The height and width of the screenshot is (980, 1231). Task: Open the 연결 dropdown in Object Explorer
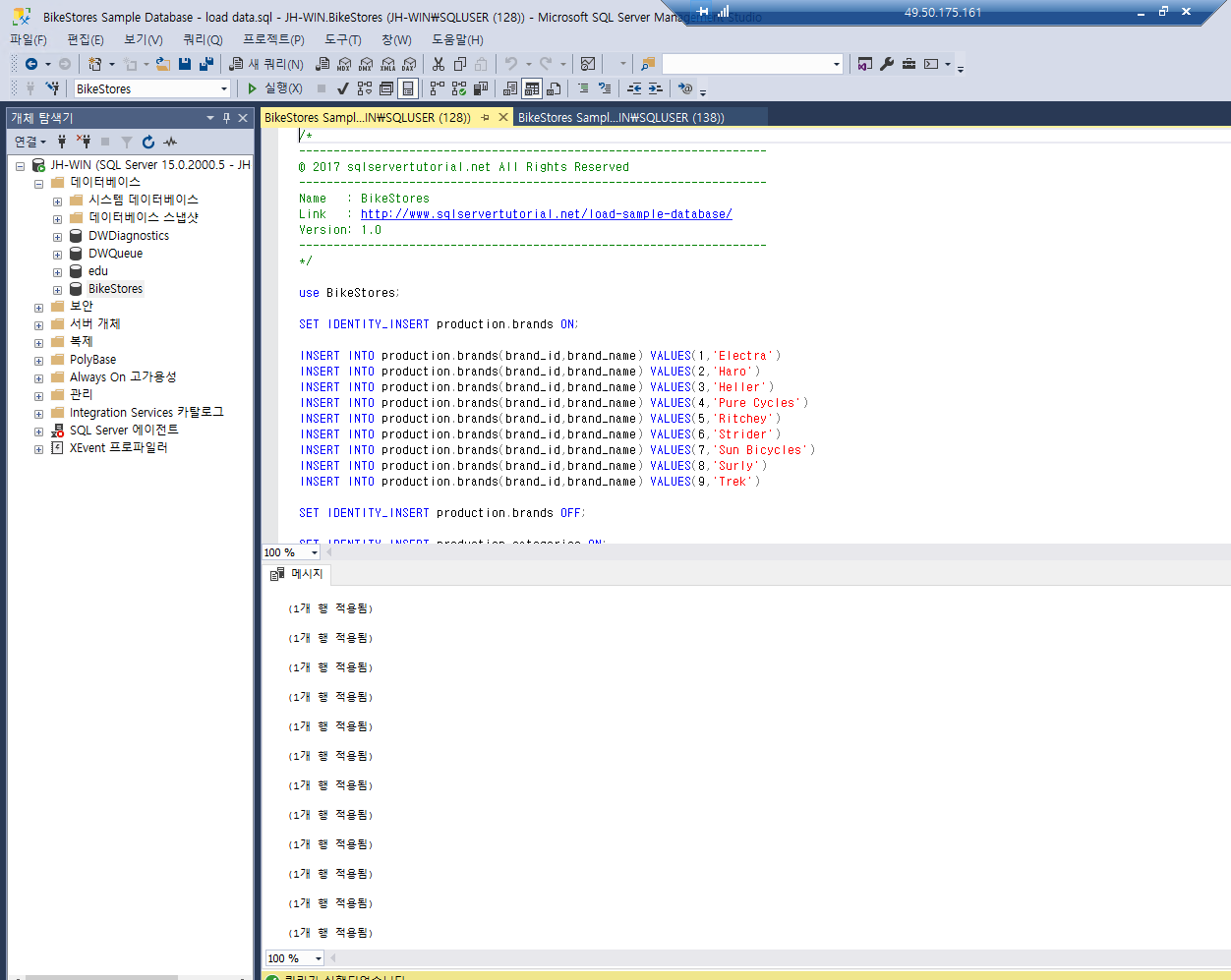[30, 142]
